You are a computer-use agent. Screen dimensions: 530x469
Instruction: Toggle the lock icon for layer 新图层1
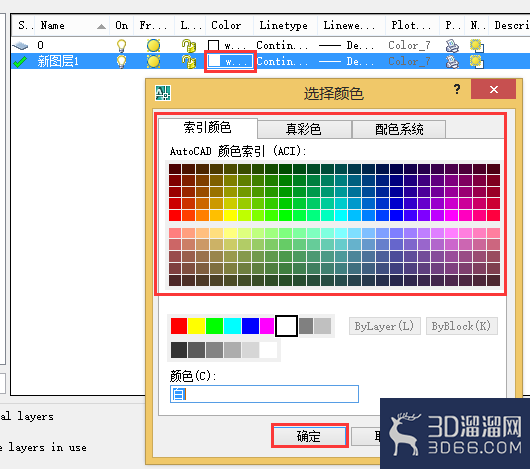(x=189, y=61)
